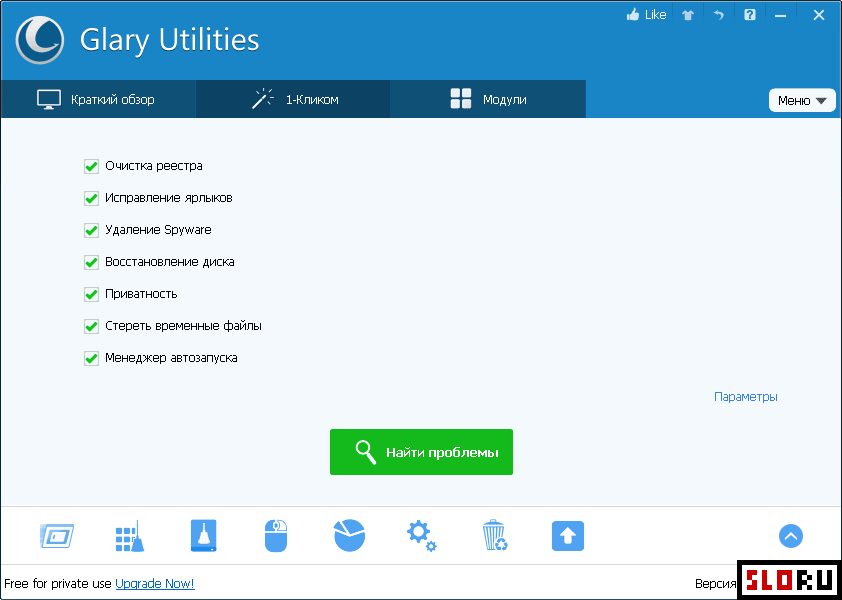
Task: Uncheck Очистка реестра checkbox
Action: 91,167
